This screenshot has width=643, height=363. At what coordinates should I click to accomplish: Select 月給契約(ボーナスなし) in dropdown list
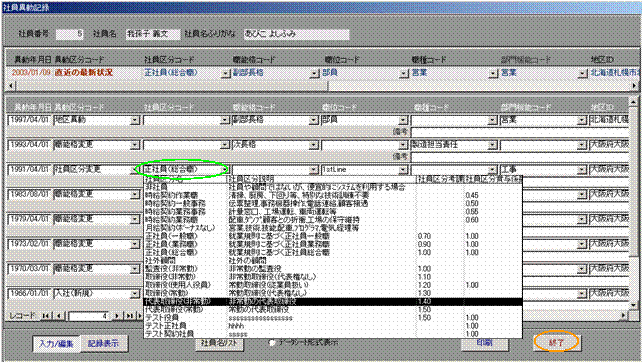tap(333, 228)
